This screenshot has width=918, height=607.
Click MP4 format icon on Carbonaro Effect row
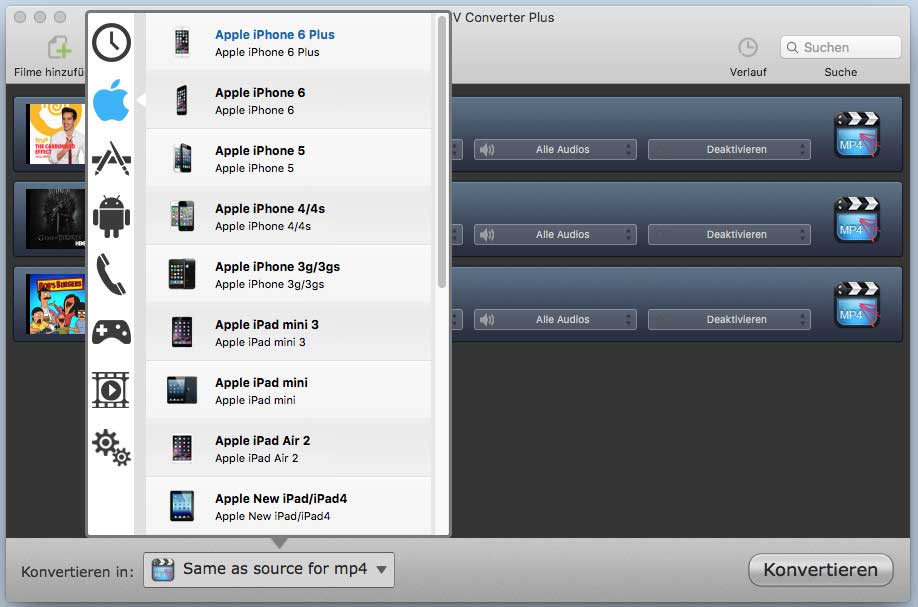[x=857, y=134]
